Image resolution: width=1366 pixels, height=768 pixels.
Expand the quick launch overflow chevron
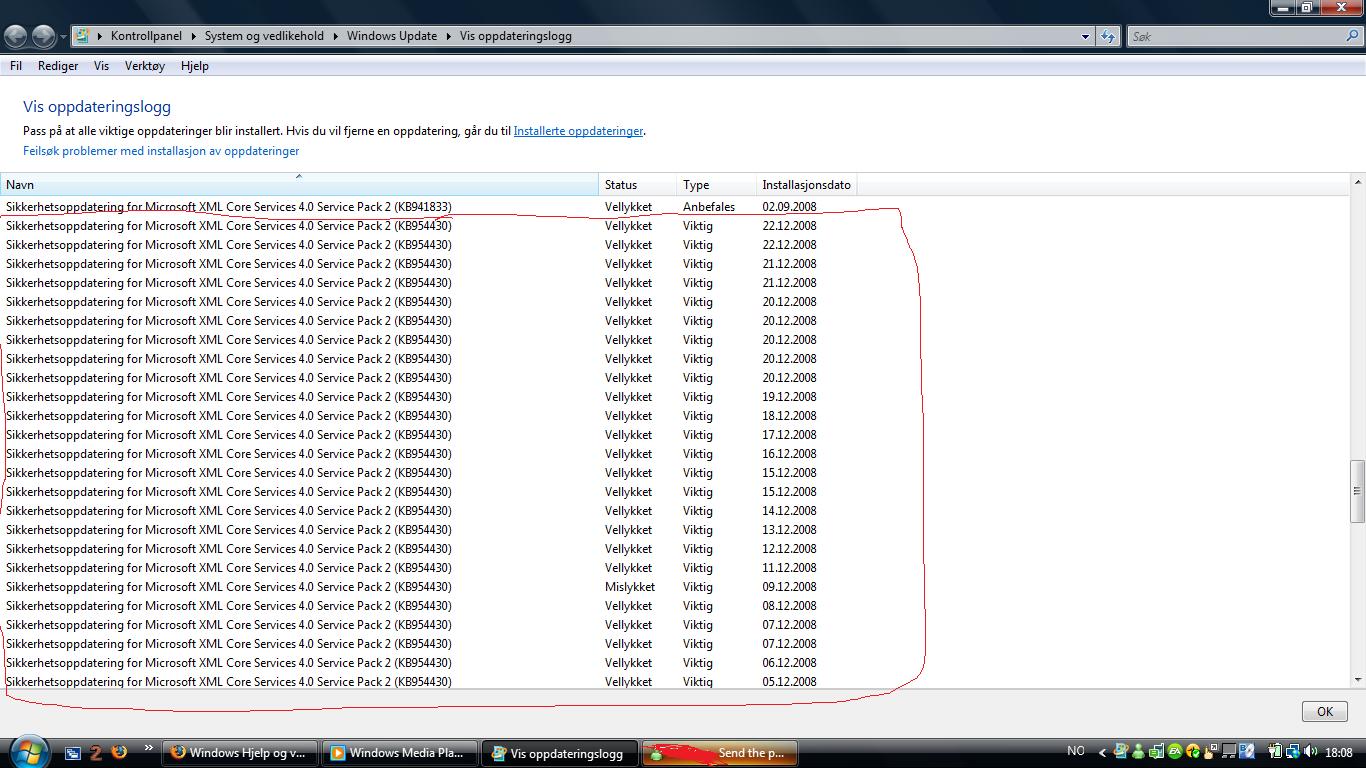149,748
